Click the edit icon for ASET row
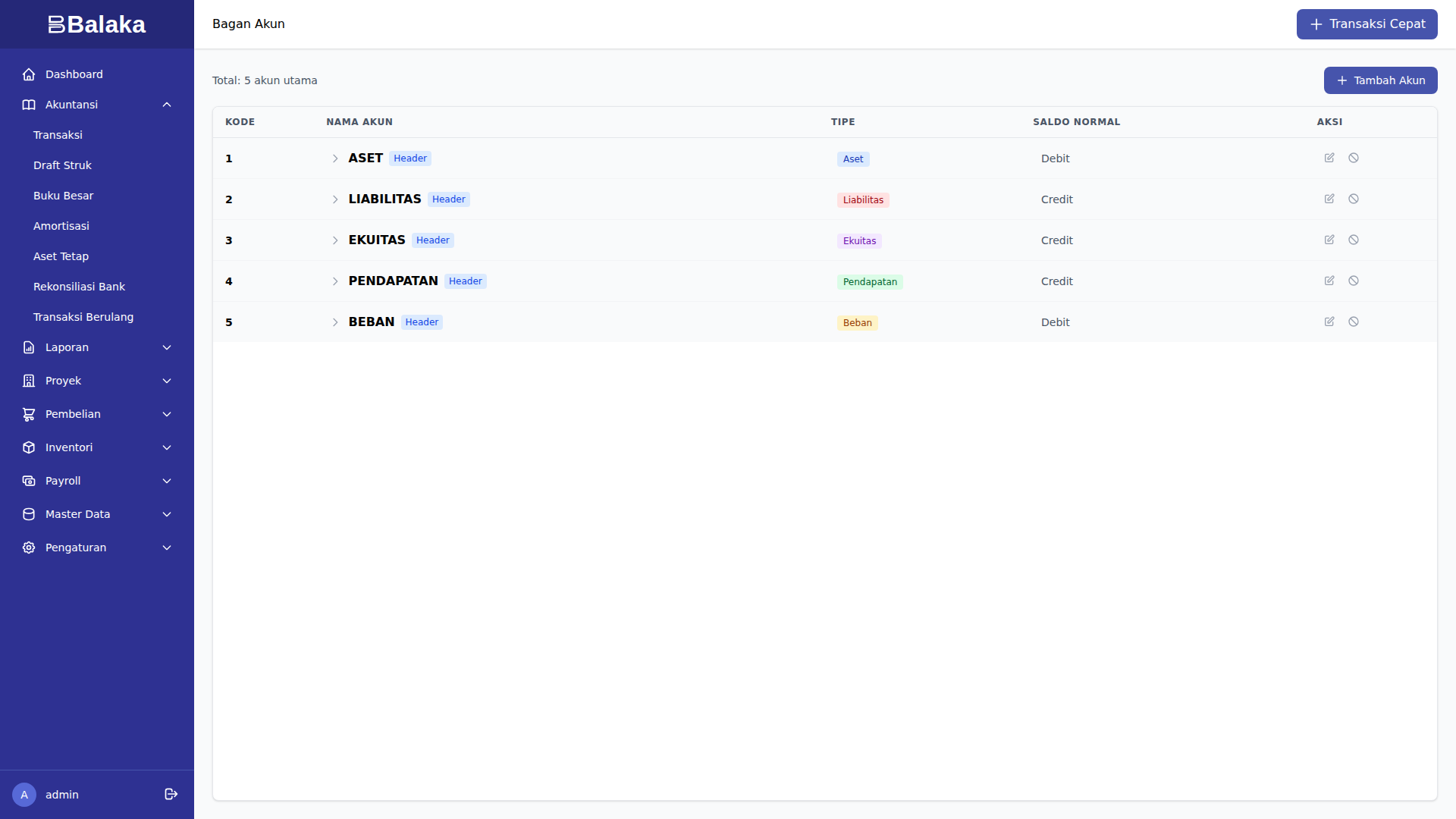The width and height of the screenshot is (1456, 819). (x=1329, y=158)
